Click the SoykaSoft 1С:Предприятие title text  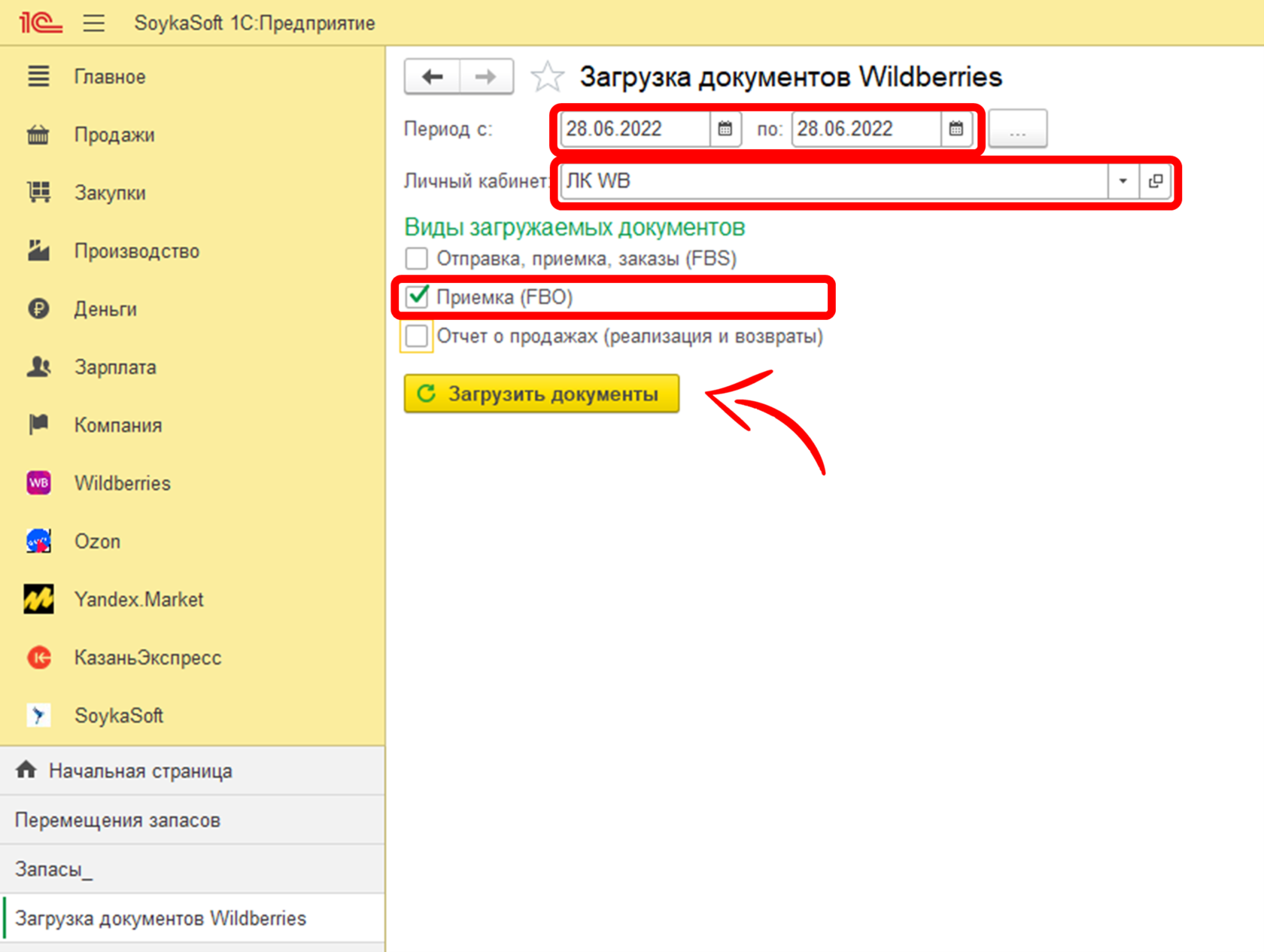pos(254,23)
